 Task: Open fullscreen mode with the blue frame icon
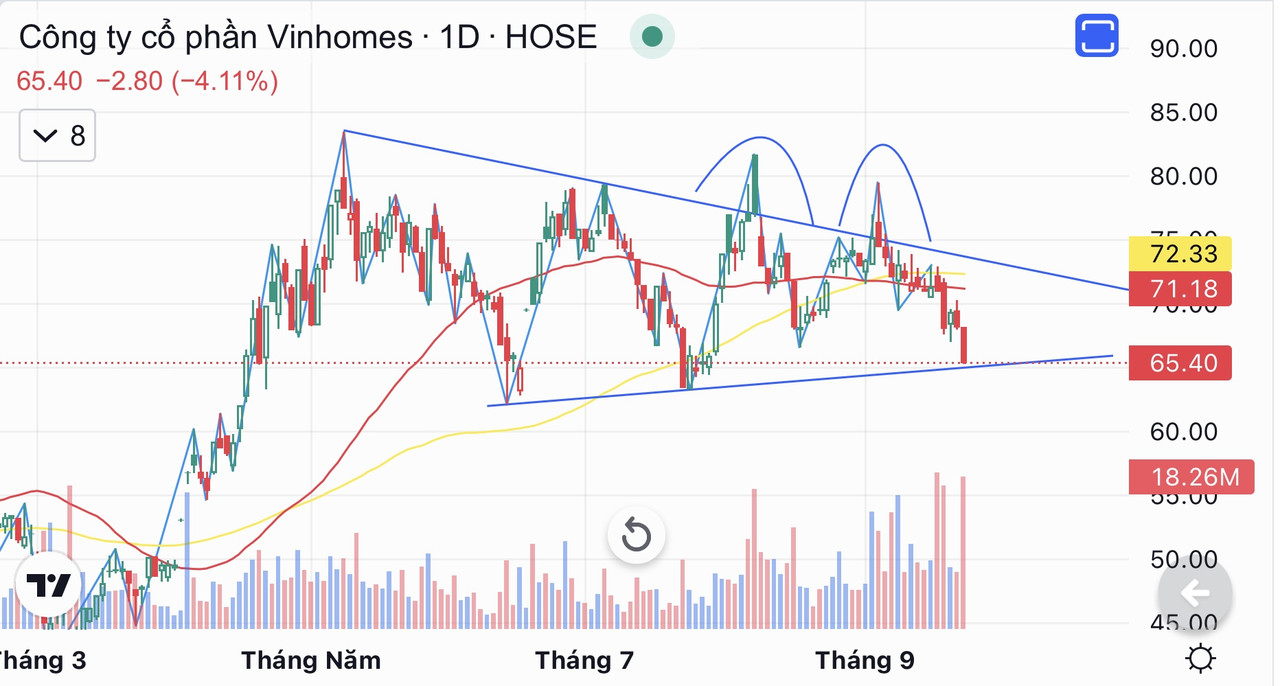click(1097, 37)
